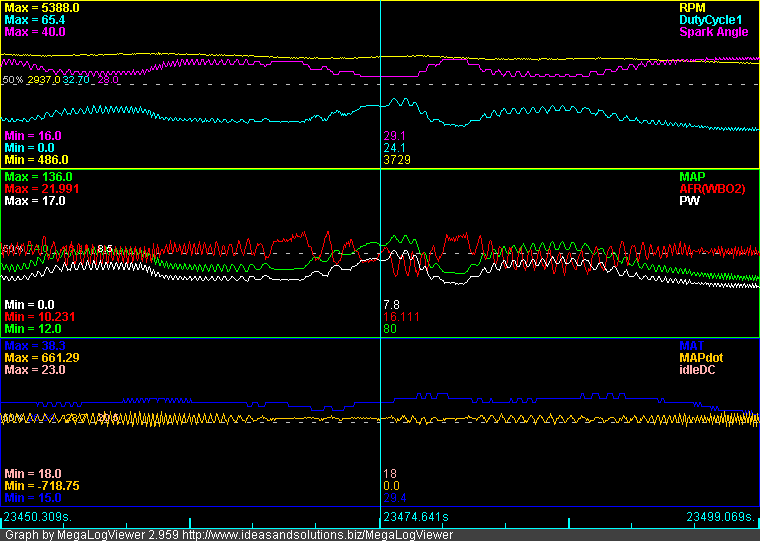The width and height of the screenshot is (760, 541).
Task: Select the cyan 'Min = 0.0' duty cycle value
Action: point(30,148)
